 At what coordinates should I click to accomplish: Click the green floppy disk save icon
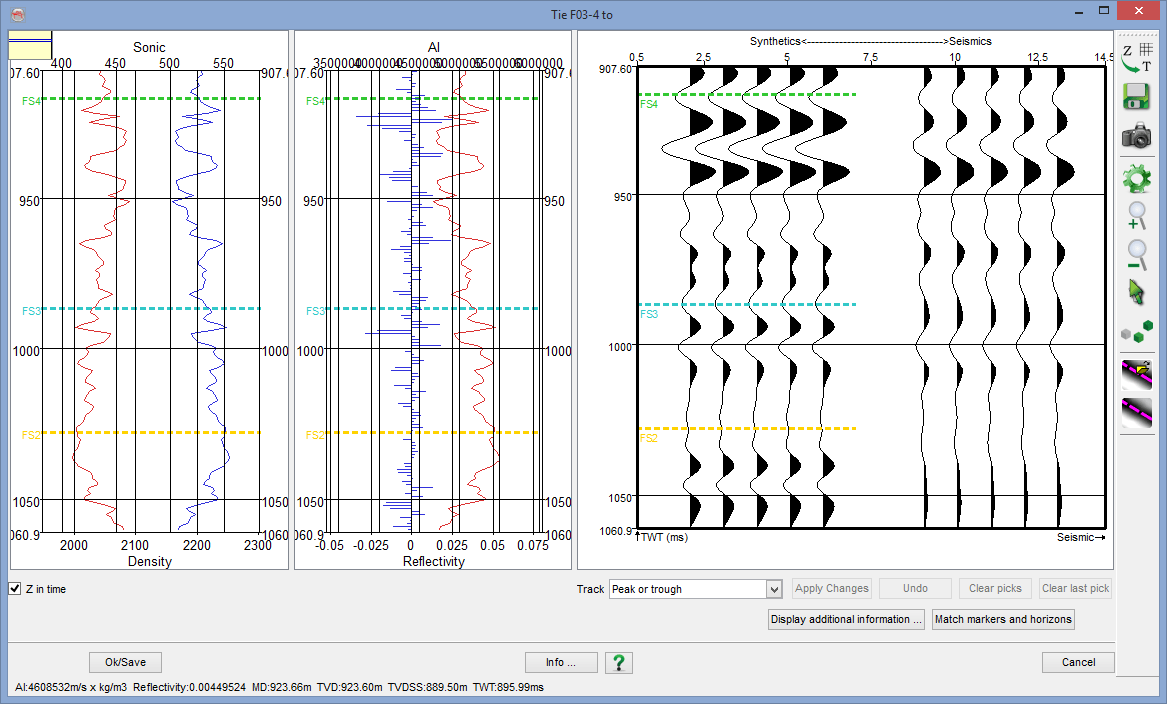click(x=1136, y=97)
